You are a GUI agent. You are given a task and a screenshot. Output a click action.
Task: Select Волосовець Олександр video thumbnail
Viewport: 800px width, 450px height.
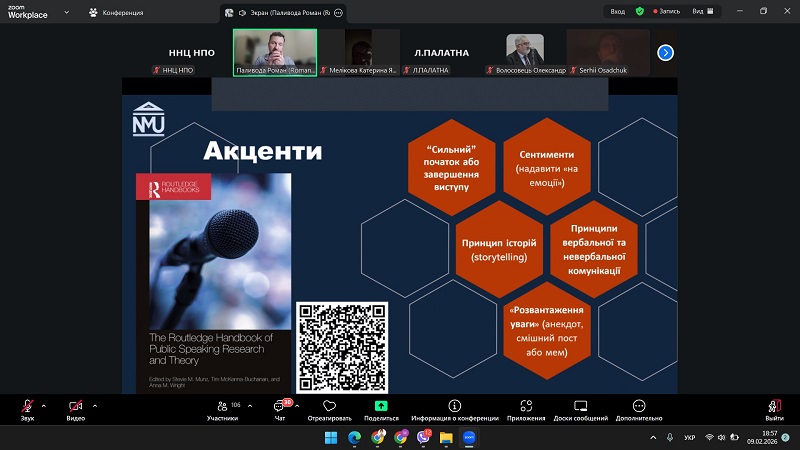525,52
